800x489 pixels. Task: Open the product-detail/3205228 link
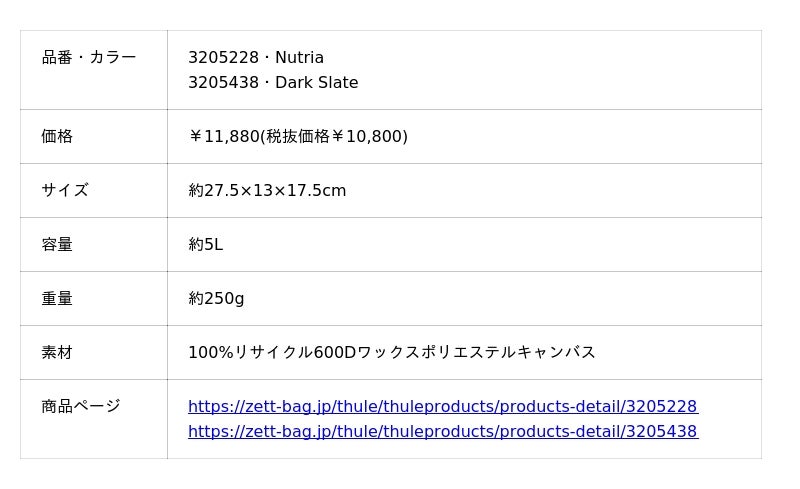tap(442, 406)
